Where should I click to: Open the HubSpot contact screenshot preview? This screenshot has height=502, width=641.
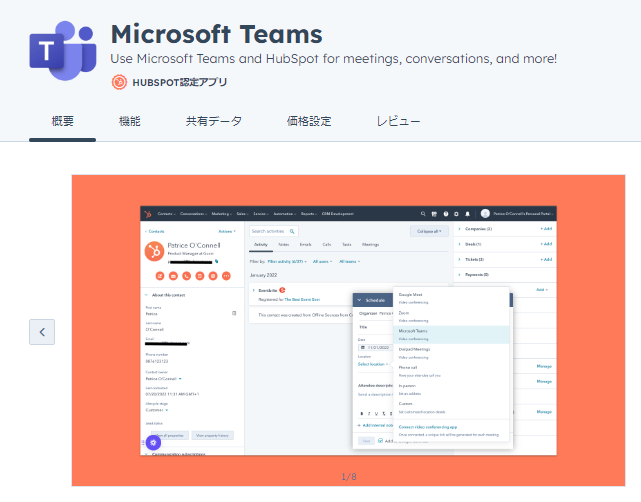click(x=348, y=330)
